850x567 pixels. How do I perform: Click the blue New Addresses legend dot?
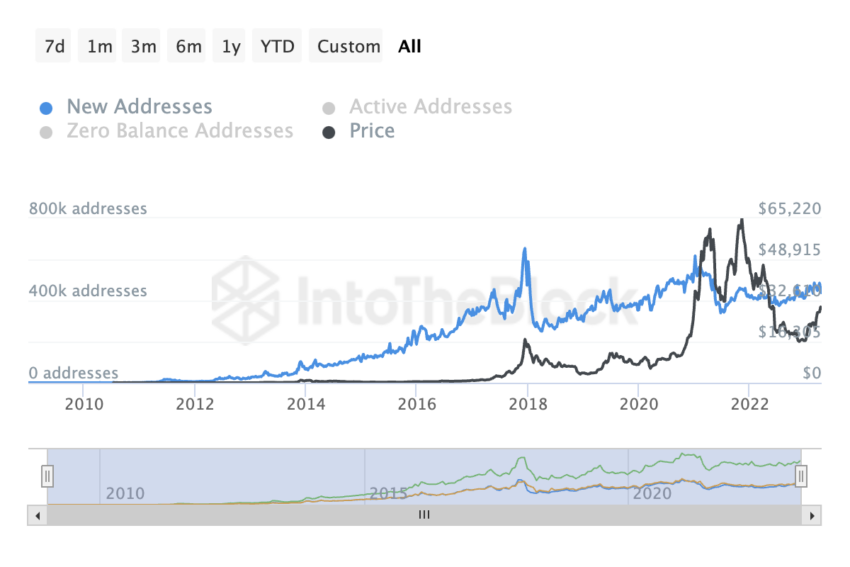pos(45,108)
